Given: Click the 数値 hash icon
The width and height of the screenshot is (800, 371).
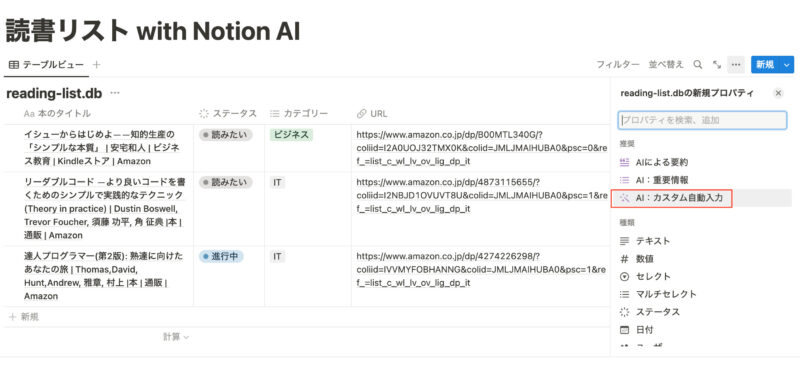Looking at the screenshot, I should (624, 259).
